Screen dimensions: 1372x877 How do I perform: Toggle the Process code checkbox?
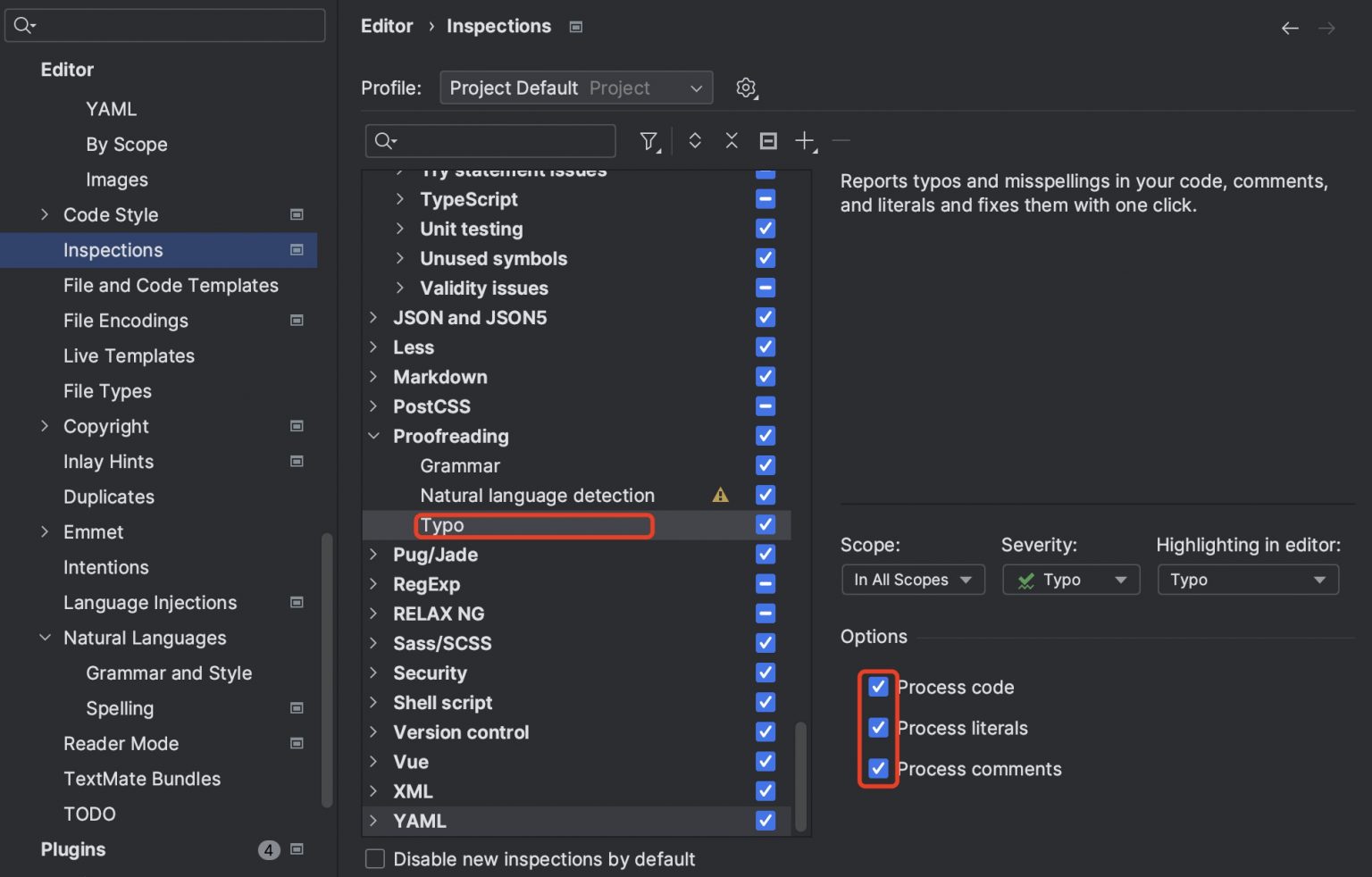(878, 687)
